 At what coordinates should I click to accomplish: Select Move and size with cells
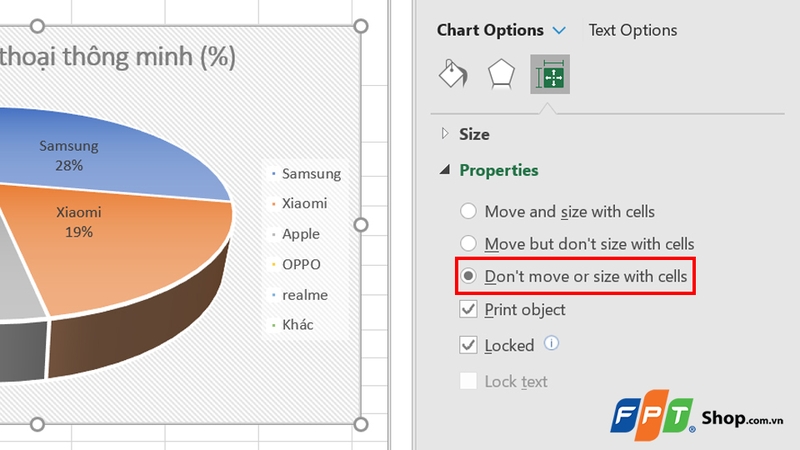coord(468,212)
